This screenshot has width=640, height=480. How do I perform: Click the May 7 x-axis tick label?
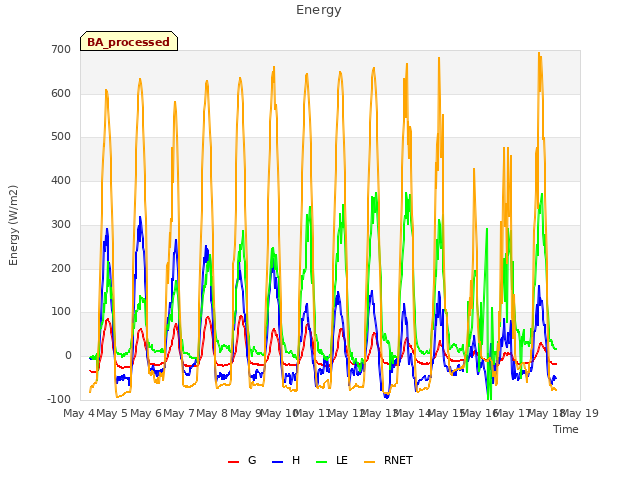pos(179,413)
